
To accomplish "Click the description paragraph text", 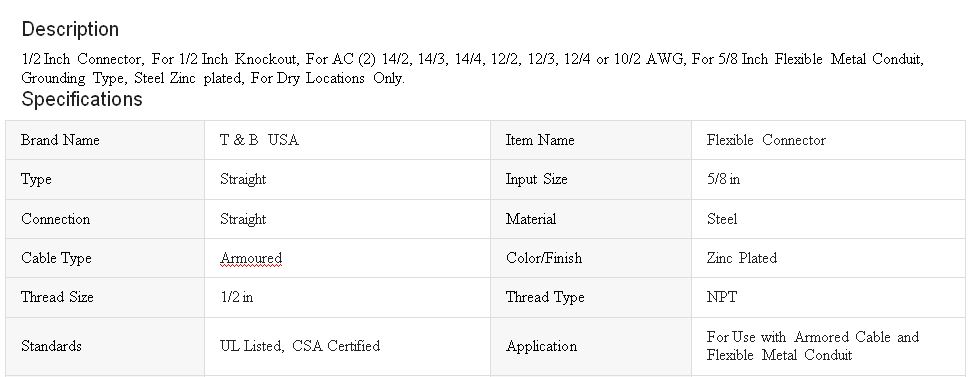I will 472,69.
